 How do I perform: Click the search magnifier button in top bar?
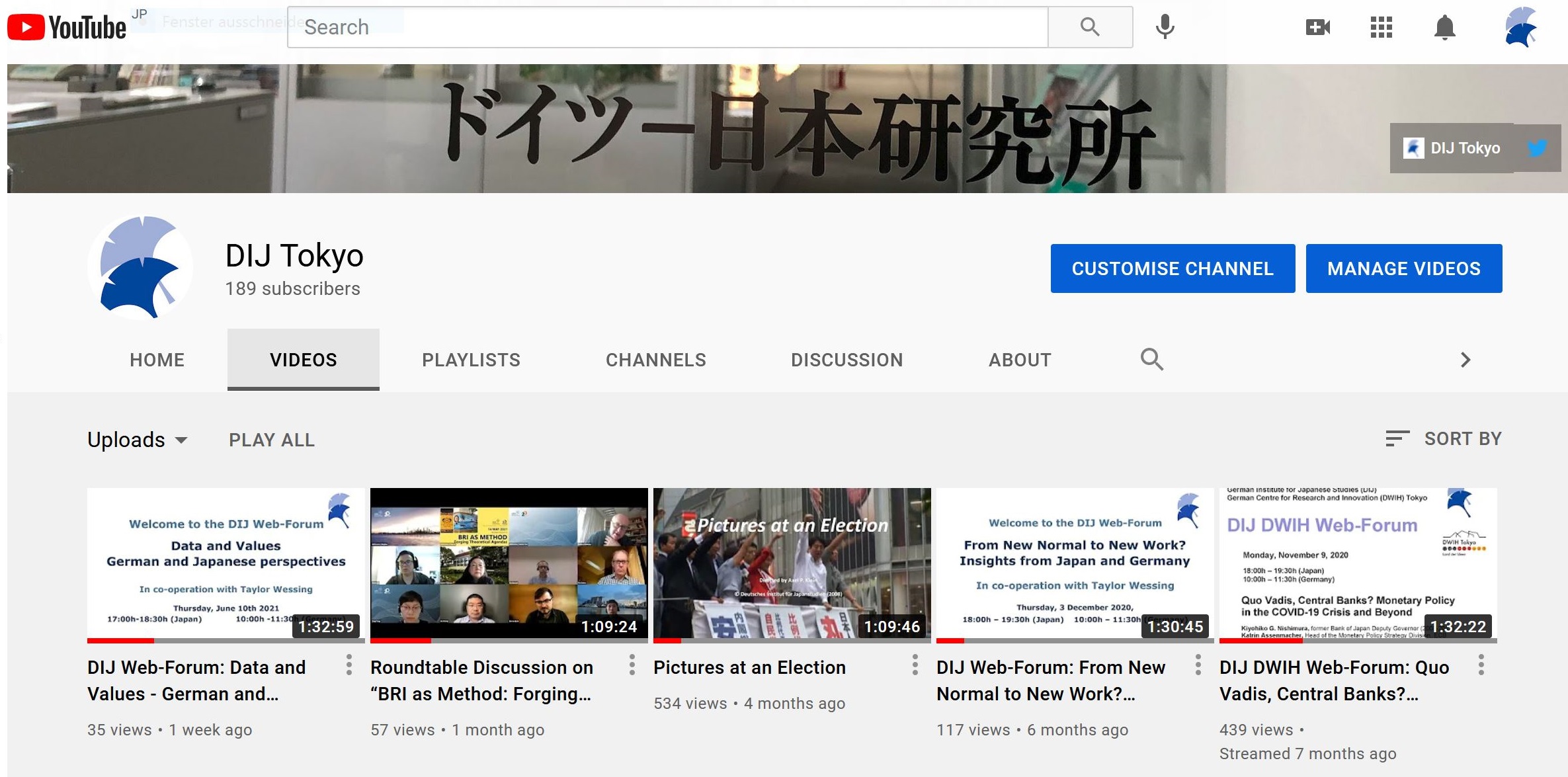pos(1090,27)
